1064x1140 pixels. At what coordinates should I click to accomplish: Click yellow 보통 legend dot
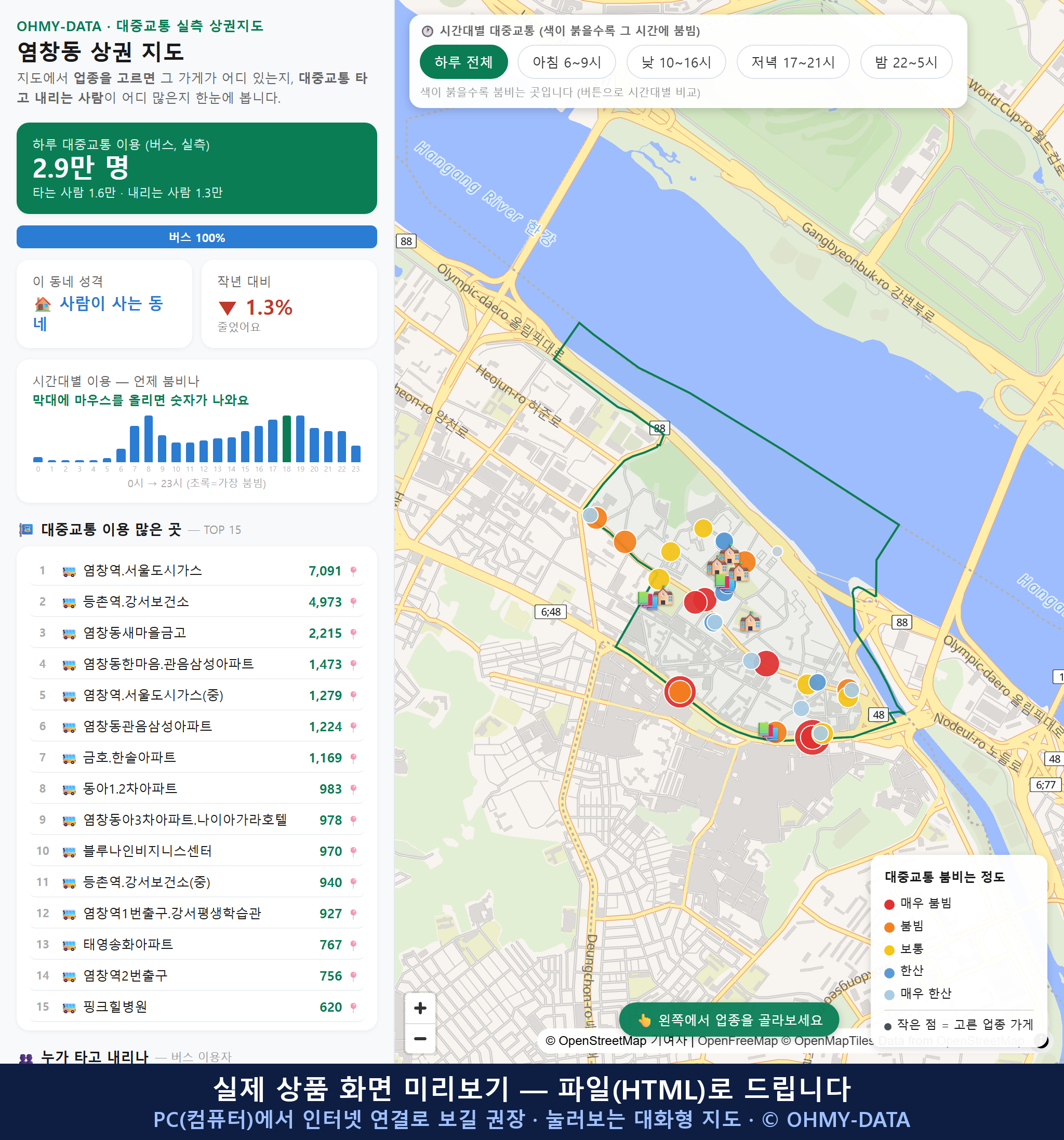point(889,950)
